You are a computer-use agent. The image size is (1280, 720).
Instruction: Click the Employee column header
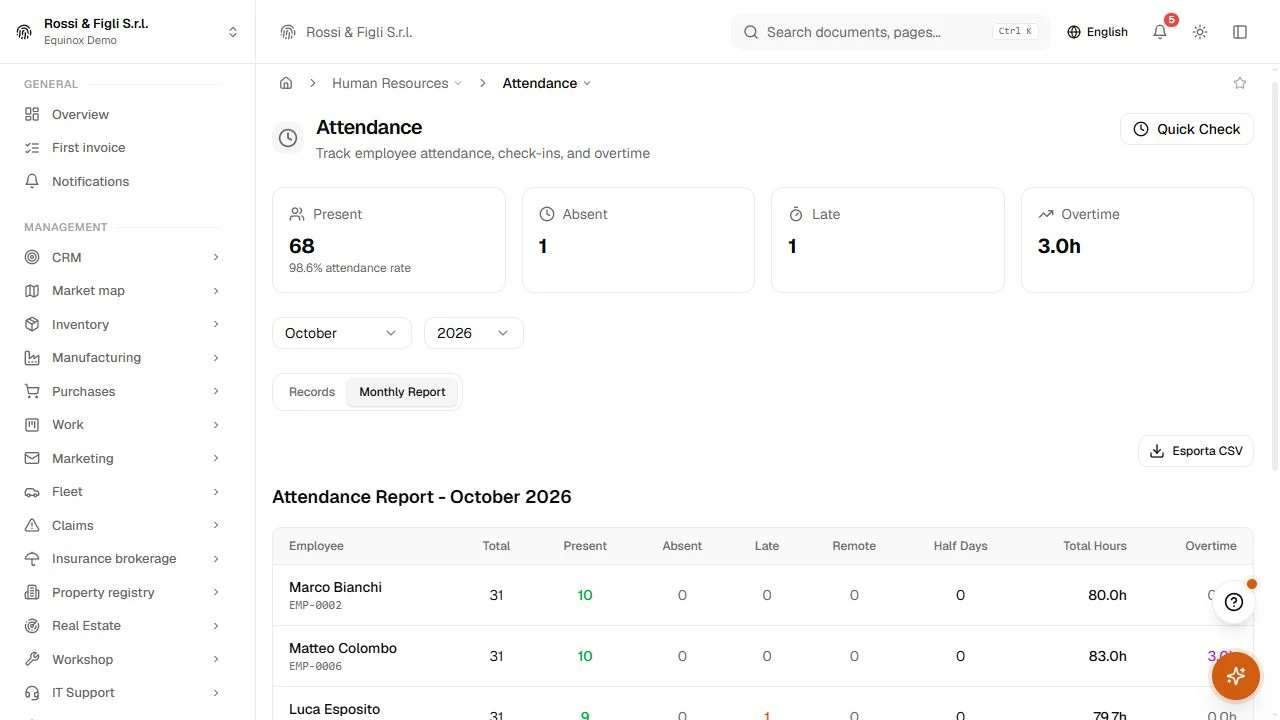point(316,546)
